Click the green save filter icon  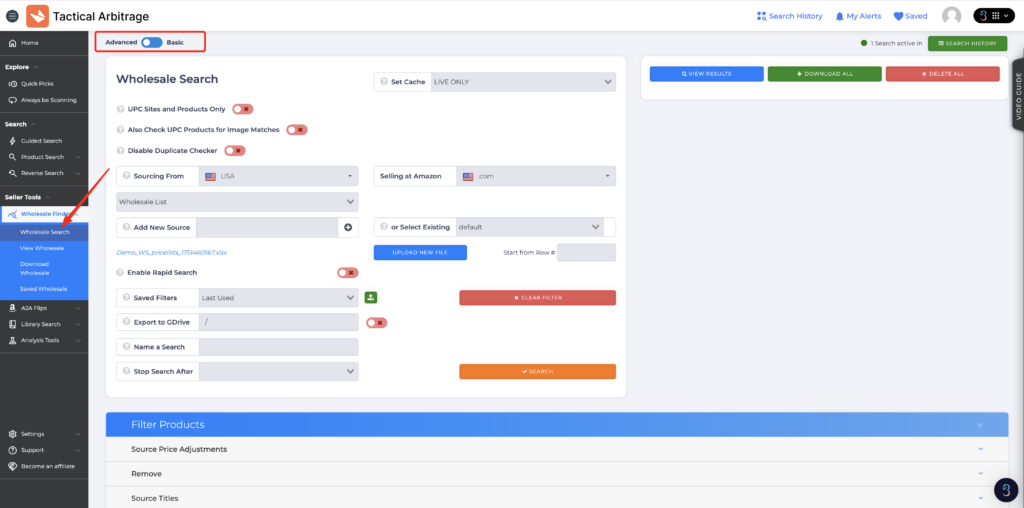coord(370,297)
